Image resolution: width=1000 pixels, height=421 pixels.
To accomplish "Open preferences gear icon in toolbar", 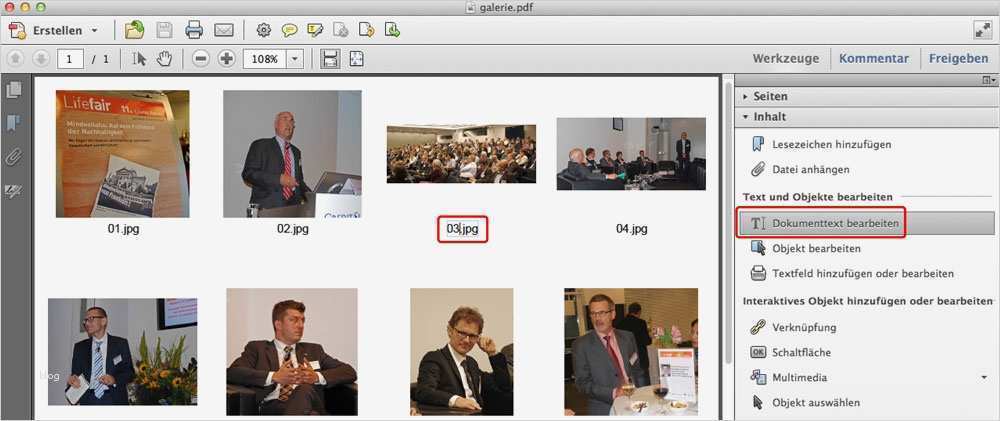I will point(263,30).
